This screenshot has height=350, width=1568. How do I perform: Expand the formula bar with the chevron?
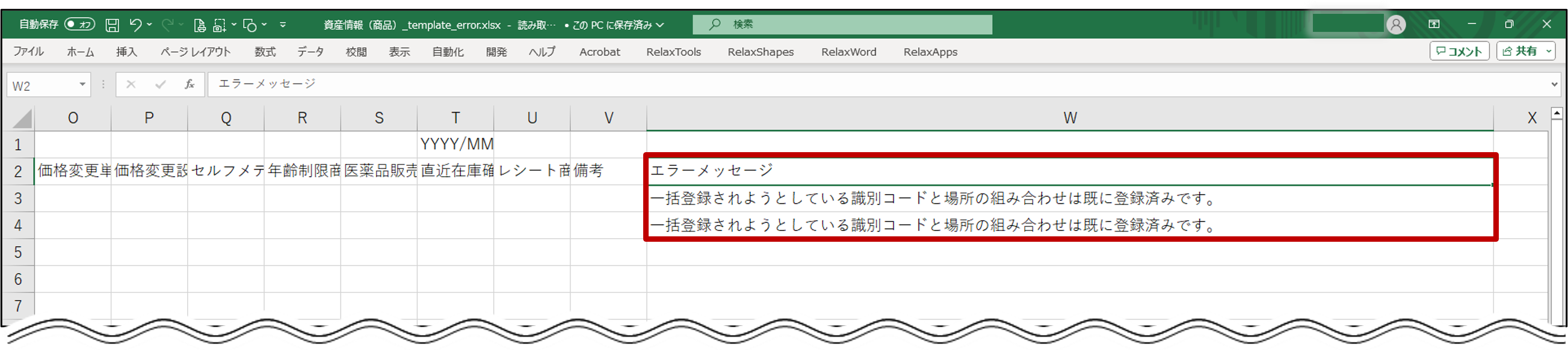[1554, 85]
